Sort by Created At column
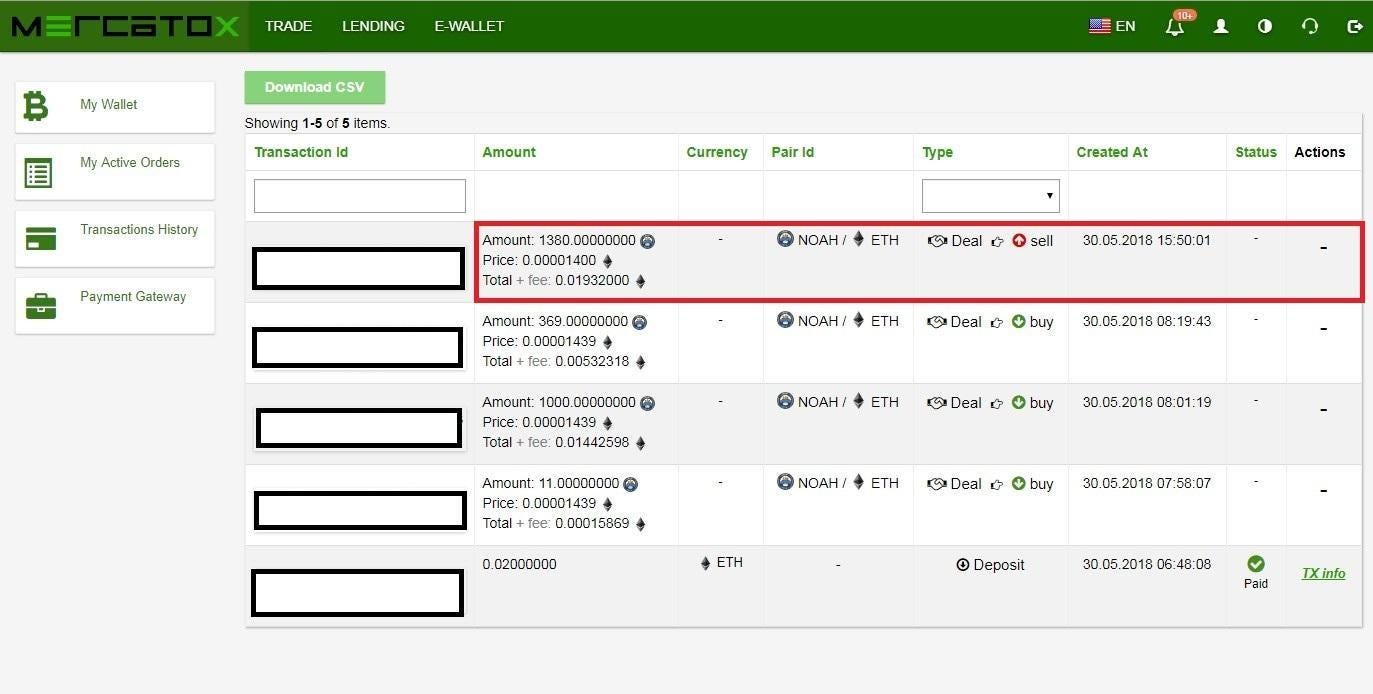The height and width of the screenshot is (694, 1373). (x=1112, y=152)
